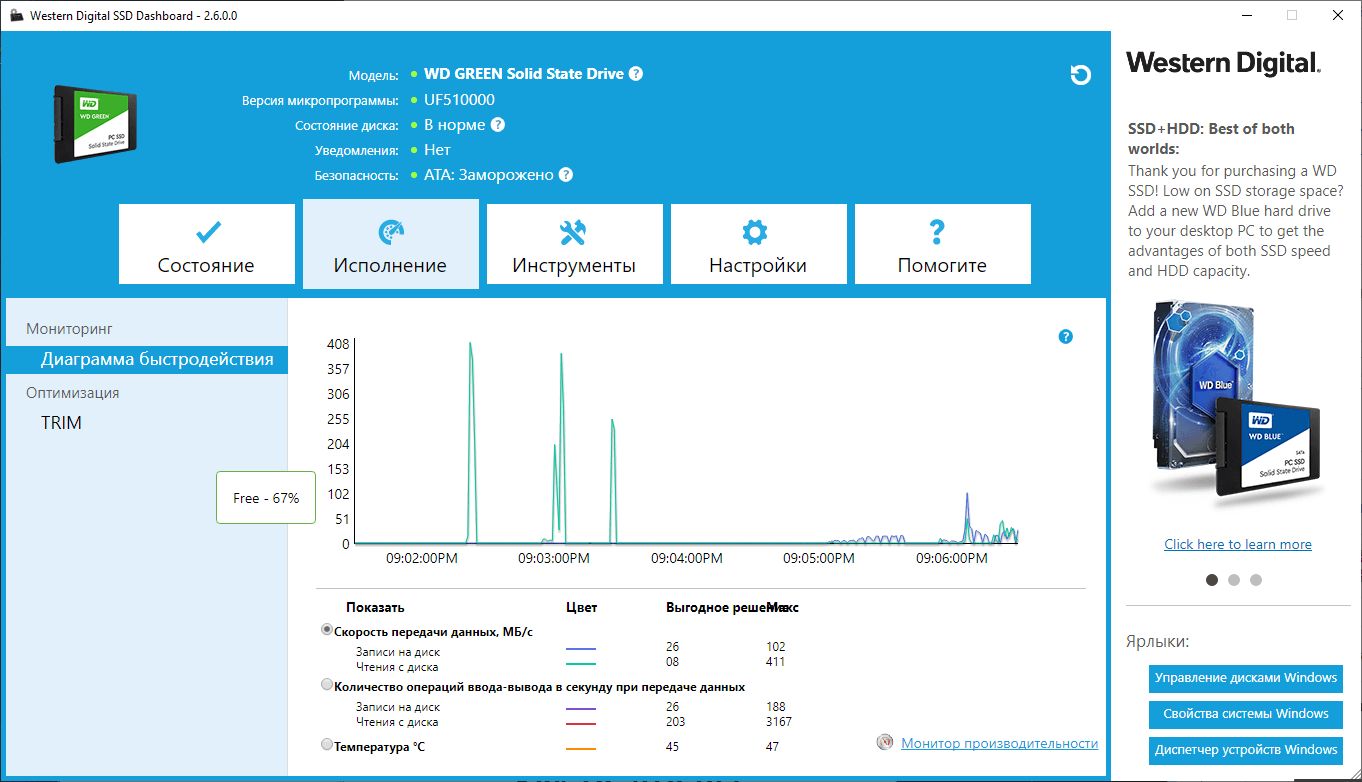This screenshot has width=1362, height=782.
Task: Open help icon next to the drive model name
Action: click(x=636, y=74)
